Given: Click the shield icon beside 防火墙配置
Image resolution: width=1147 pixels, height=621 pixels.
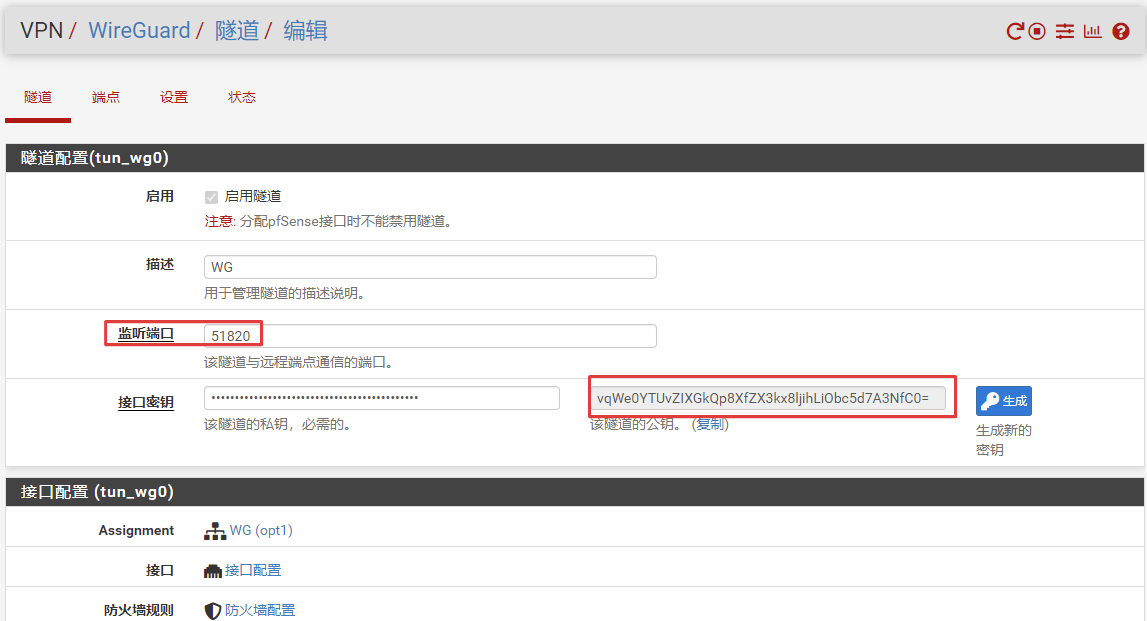Looking at the screenshot, I should (x=213, y=611).
